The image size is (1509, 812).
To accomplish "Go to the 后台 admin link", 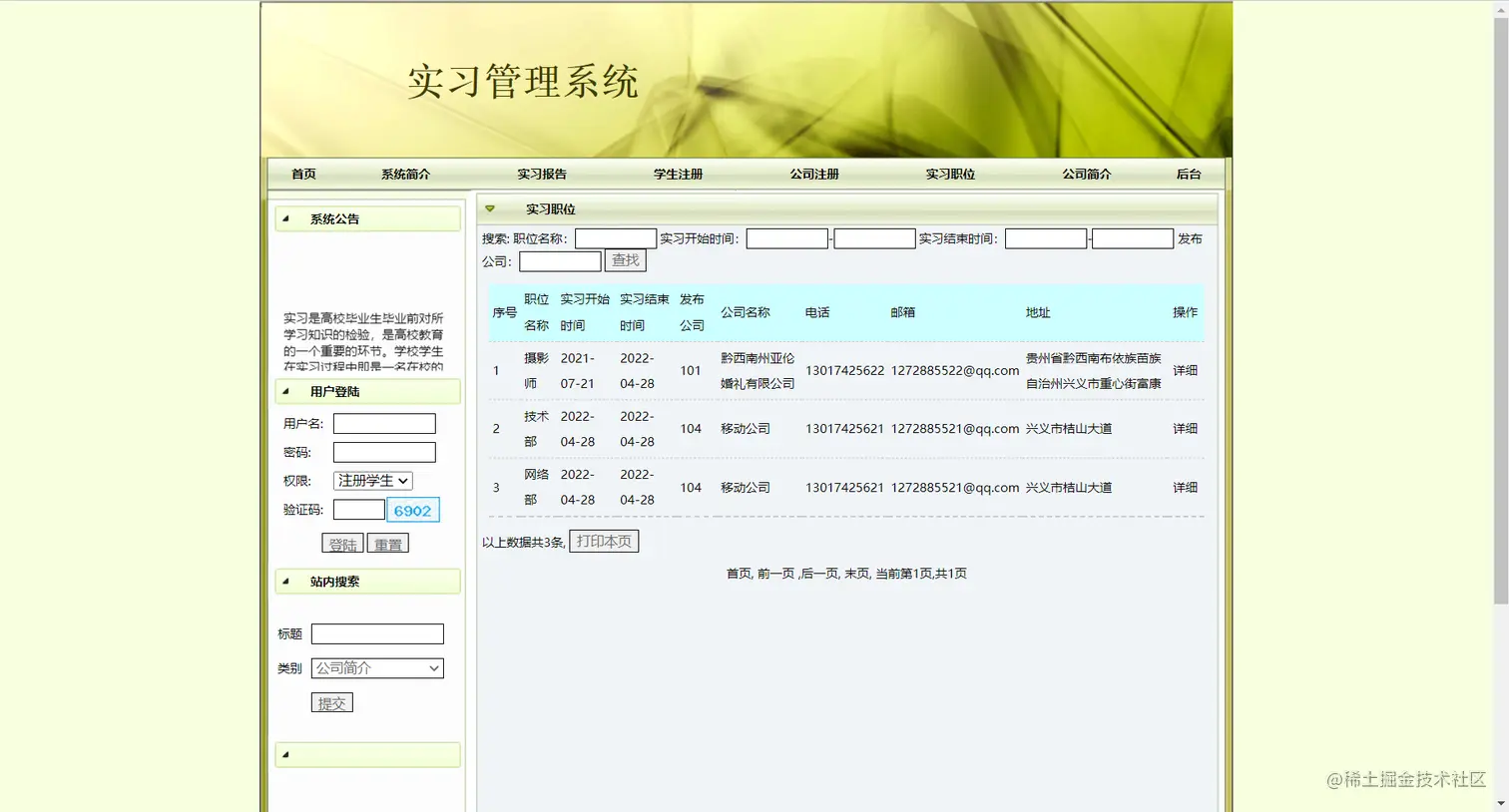I will 1189,174.
